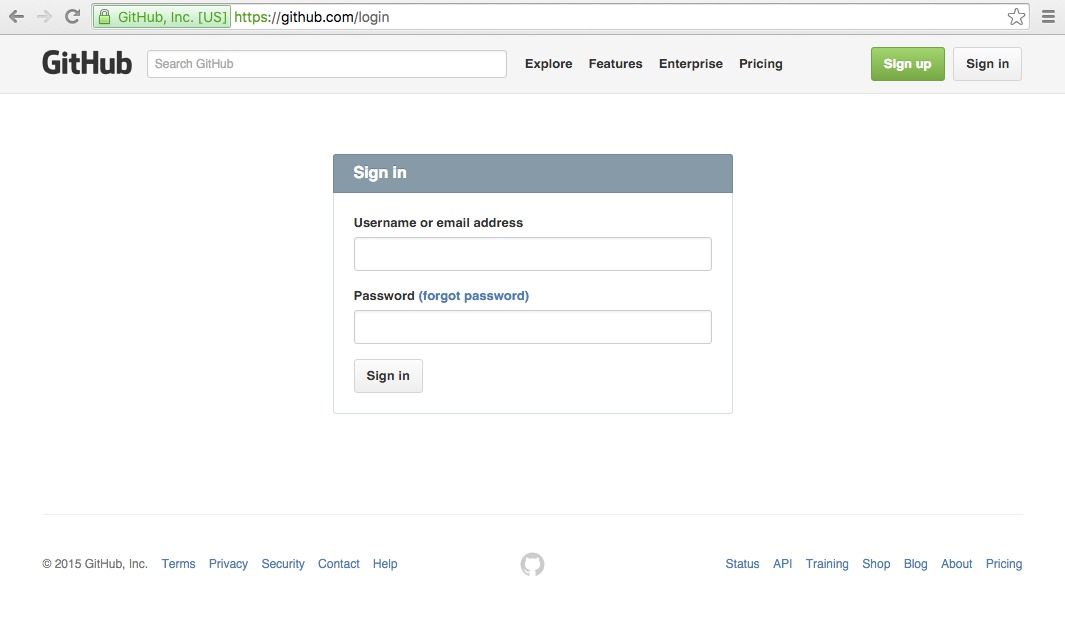Open the API documentation link
The height and width of the screenshot is (617, 1065).
point(782,564)
